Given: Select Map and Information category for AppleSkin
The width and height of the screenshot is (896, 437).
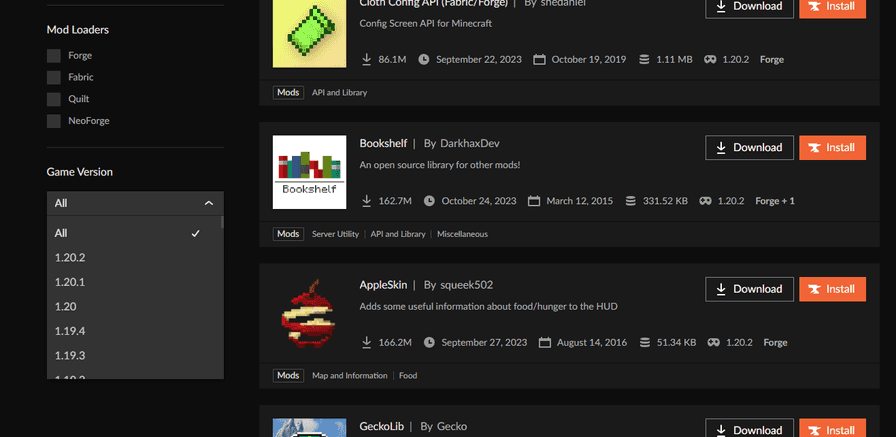Looking at the screenshot, I should [x=349, y=376].
